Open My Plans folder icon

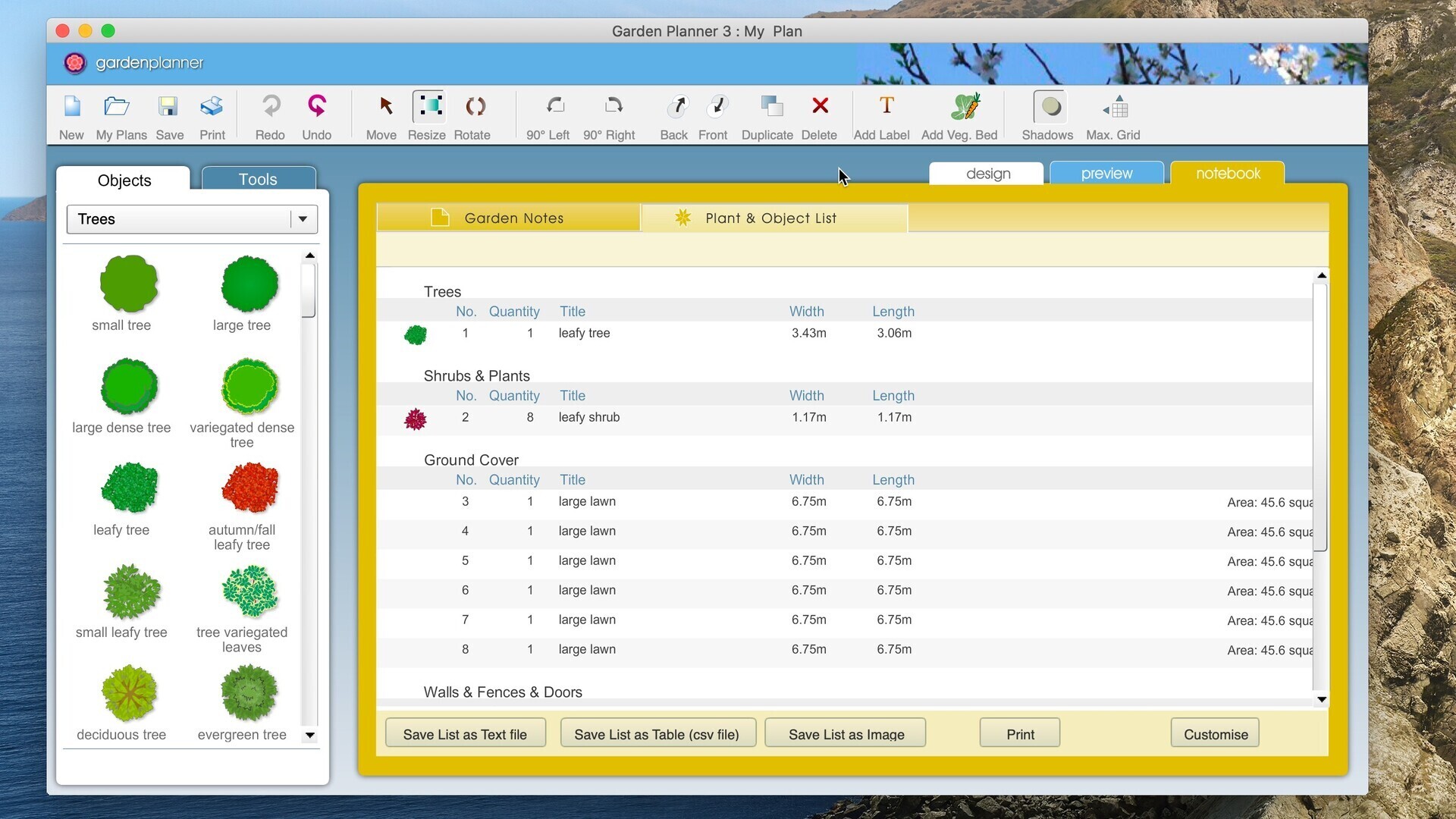[x=117, y=107]
